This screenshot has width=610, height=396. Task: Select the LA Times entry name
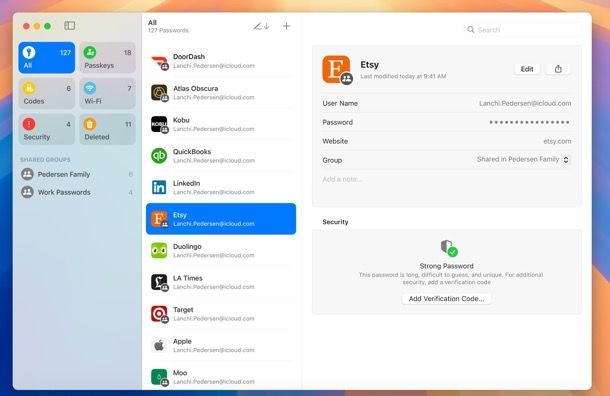[188, 278]
